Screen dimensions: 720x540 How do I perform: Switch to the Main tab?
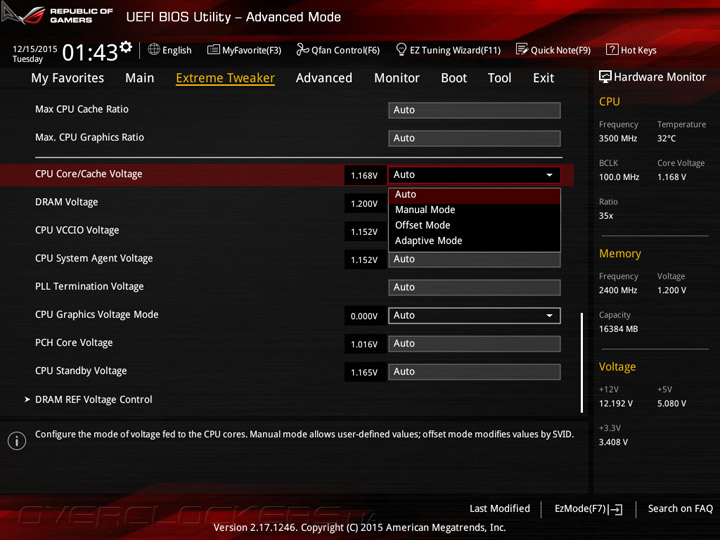point(140,78)
